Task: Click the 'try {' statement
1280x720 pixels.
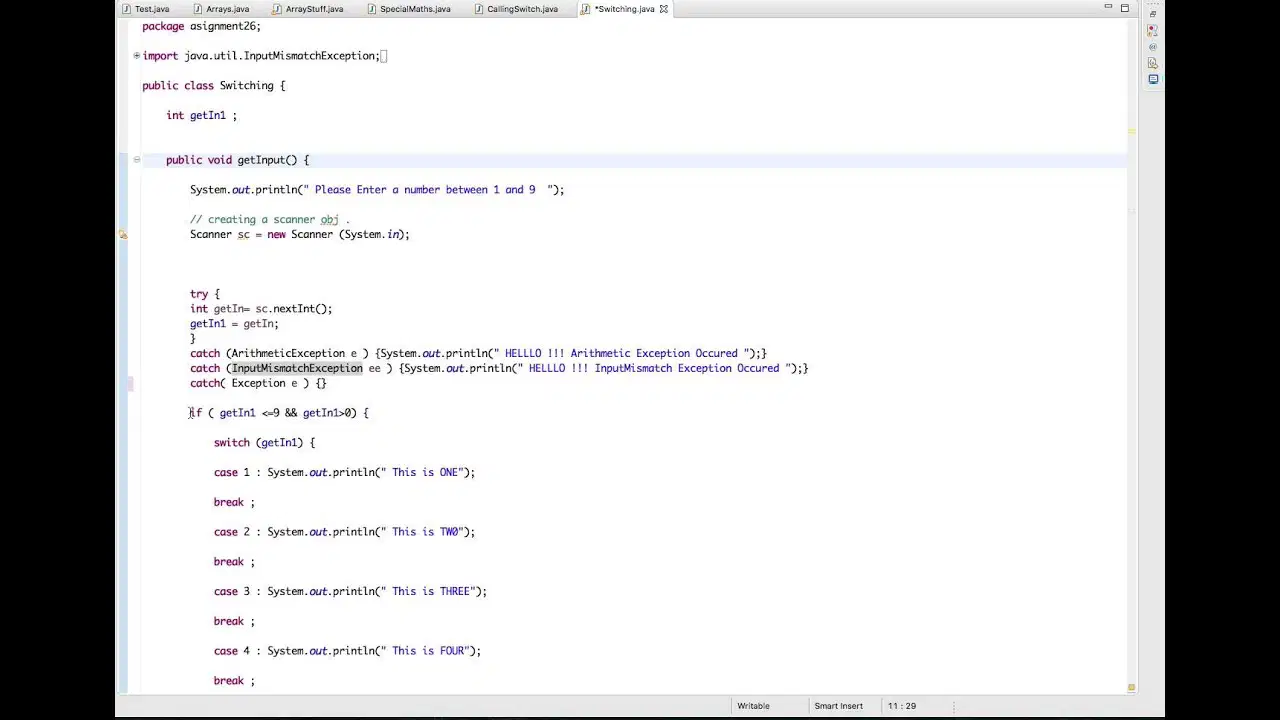Action: point(204,294)
